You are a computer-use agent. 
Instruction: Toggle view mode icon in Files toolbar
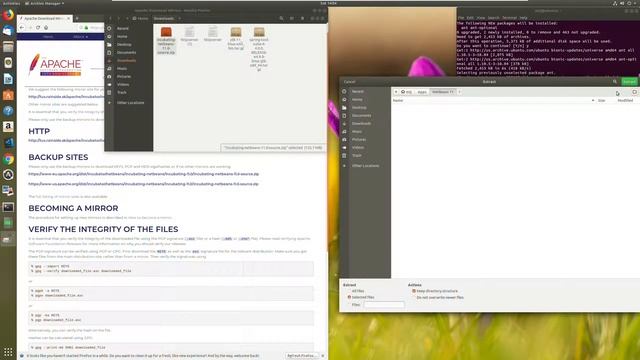pyautogui.click(x=291, y=18)
